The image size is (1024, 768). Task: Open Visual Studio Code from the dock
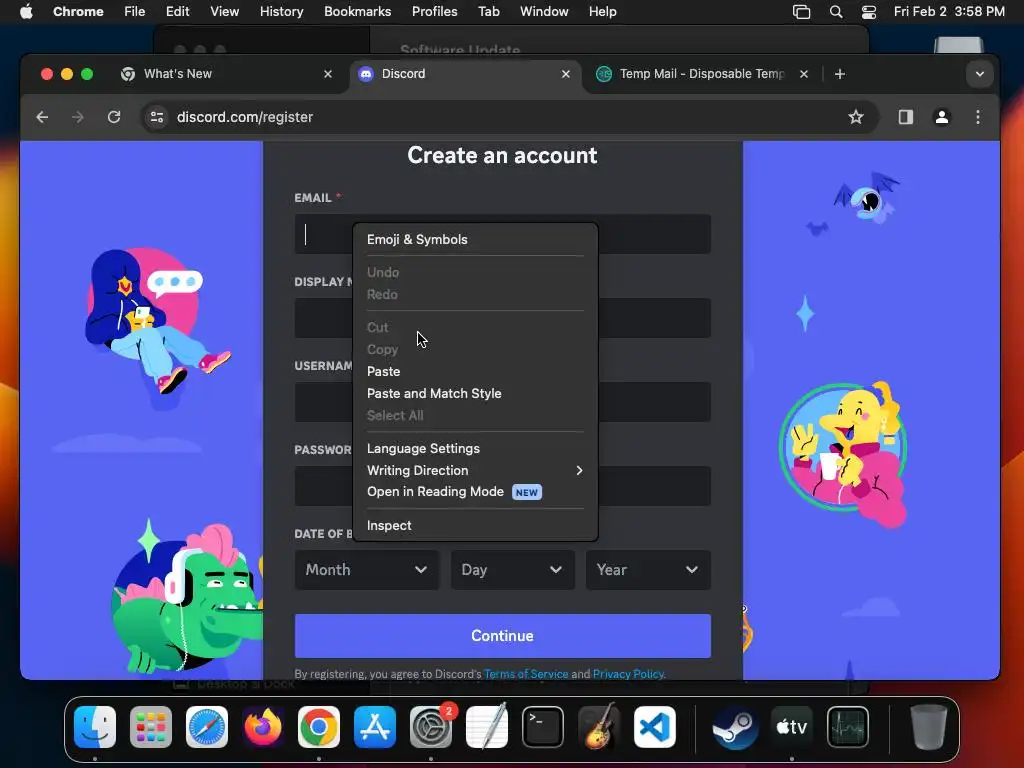coord(655,727)
